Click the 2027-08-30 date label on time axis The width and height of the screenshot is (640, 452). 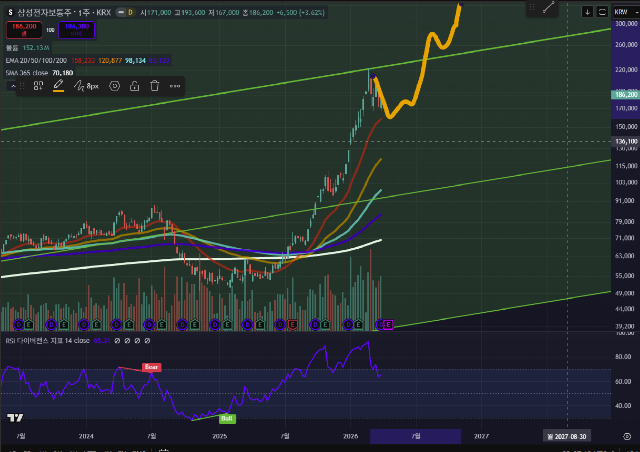pos(567,436)
